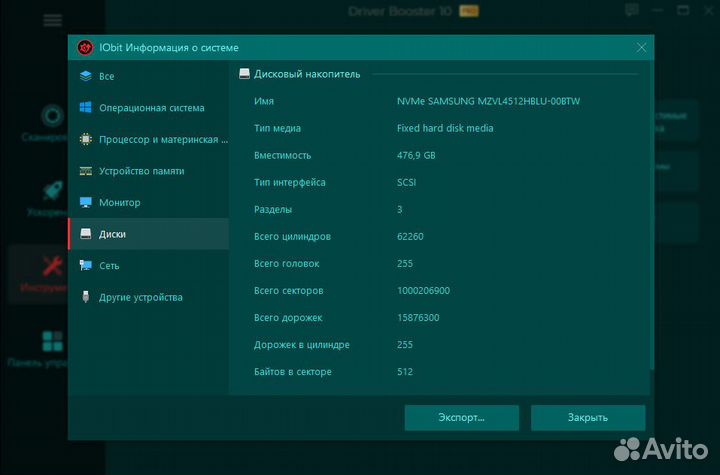Click the Экспорт... button
The image size is (720, 475).
click(x=461, y=418)
